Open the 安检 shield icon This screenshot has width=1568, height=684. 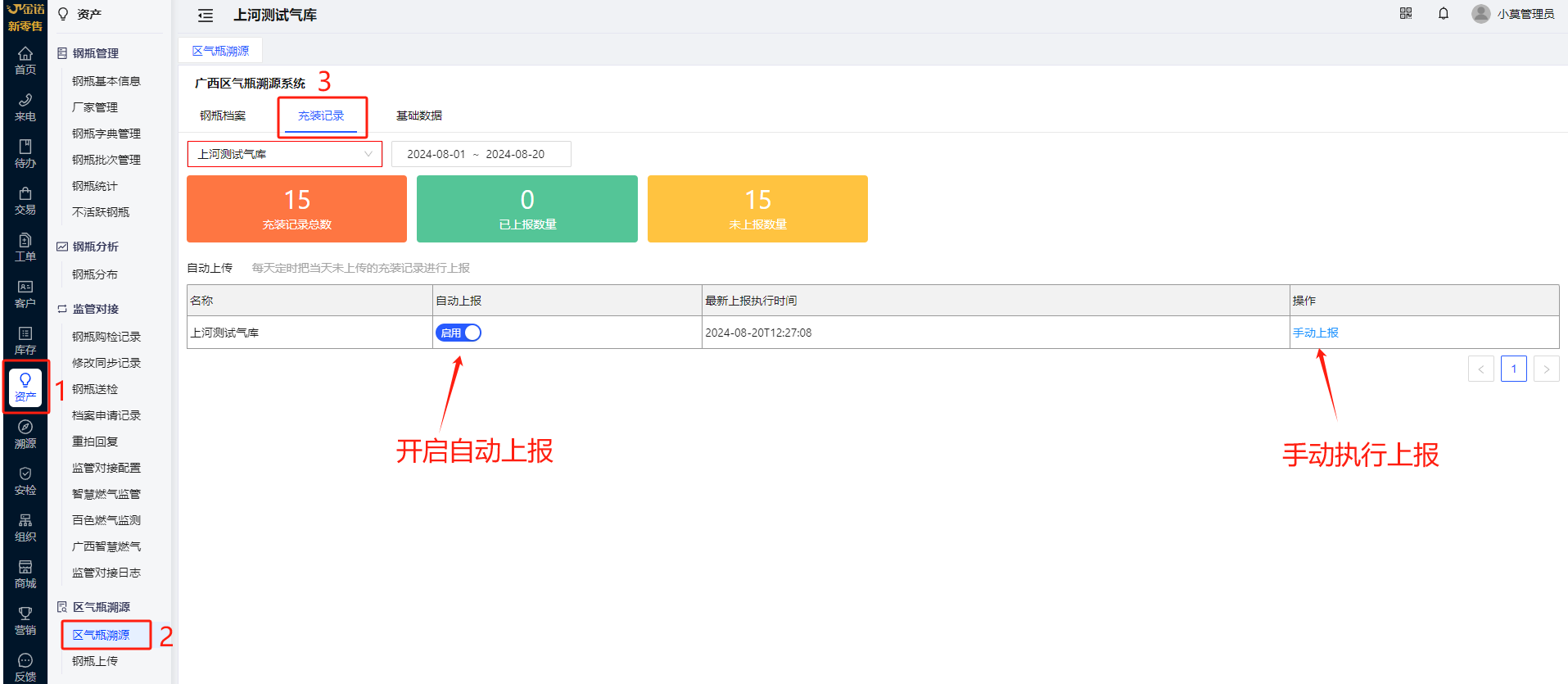coord(25,480)
